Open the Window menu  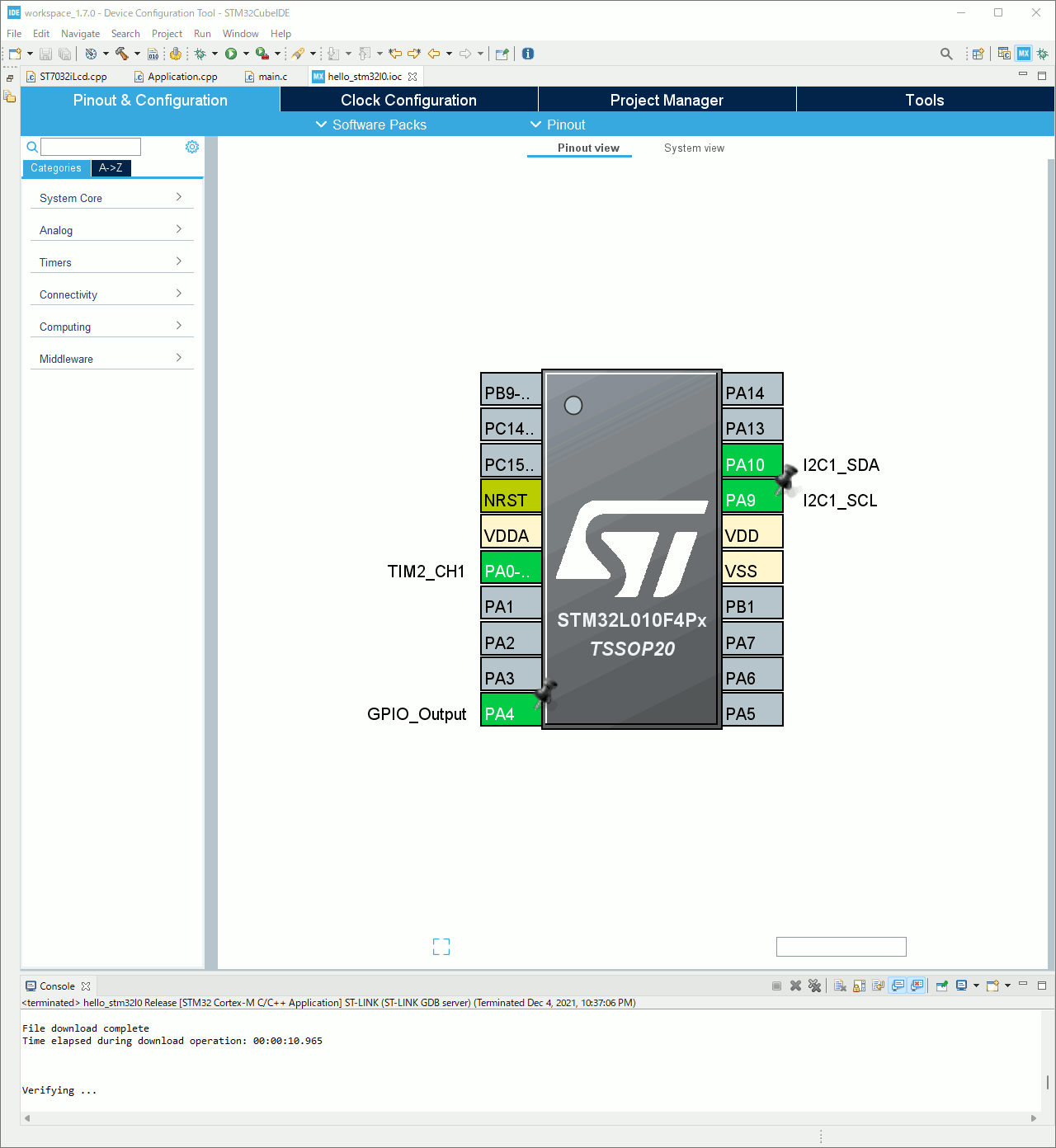pyautogui.click(x=240, y=34)
